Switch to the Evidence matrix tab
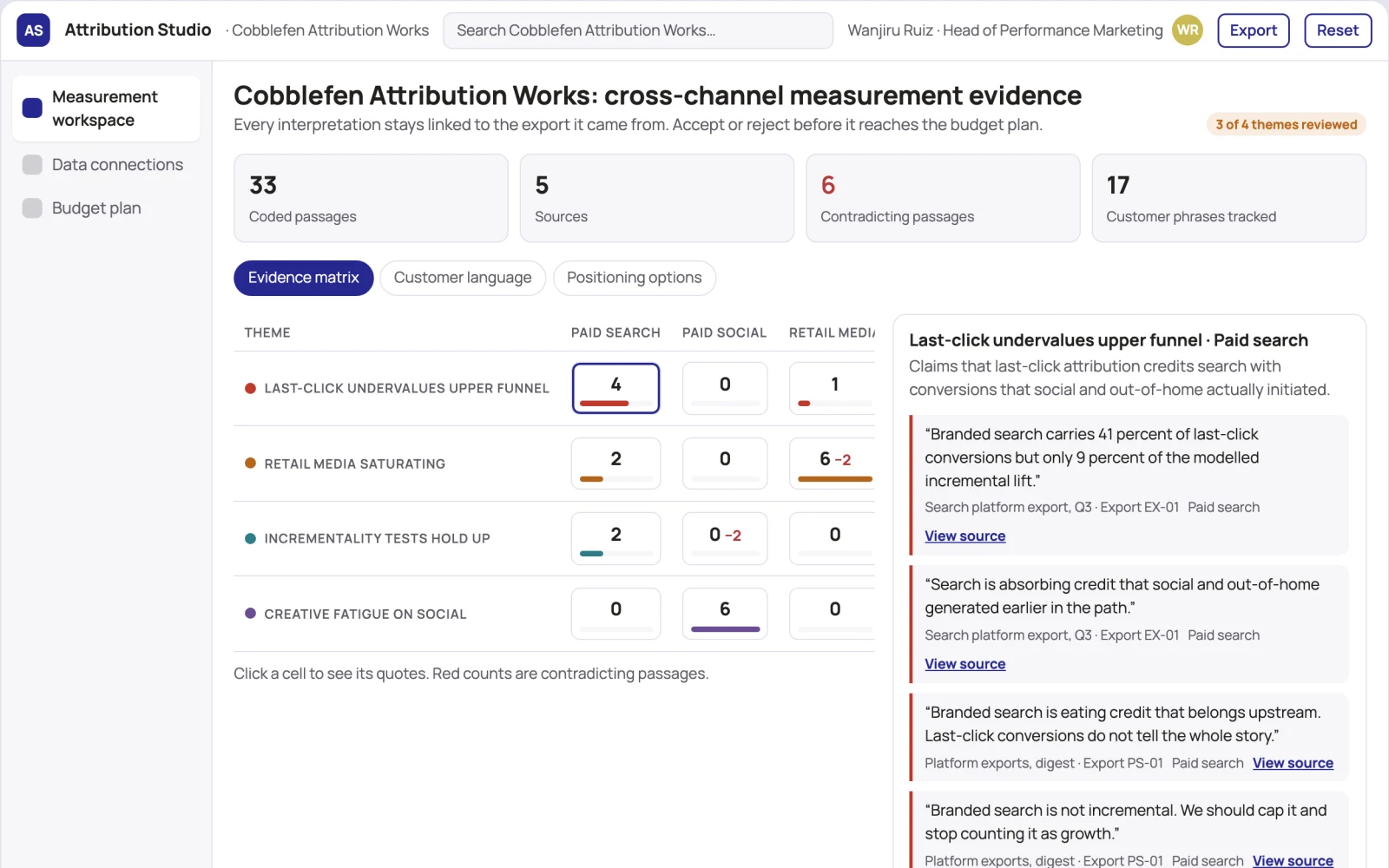The image size is (1389, 868). click(x=303, y=278)
